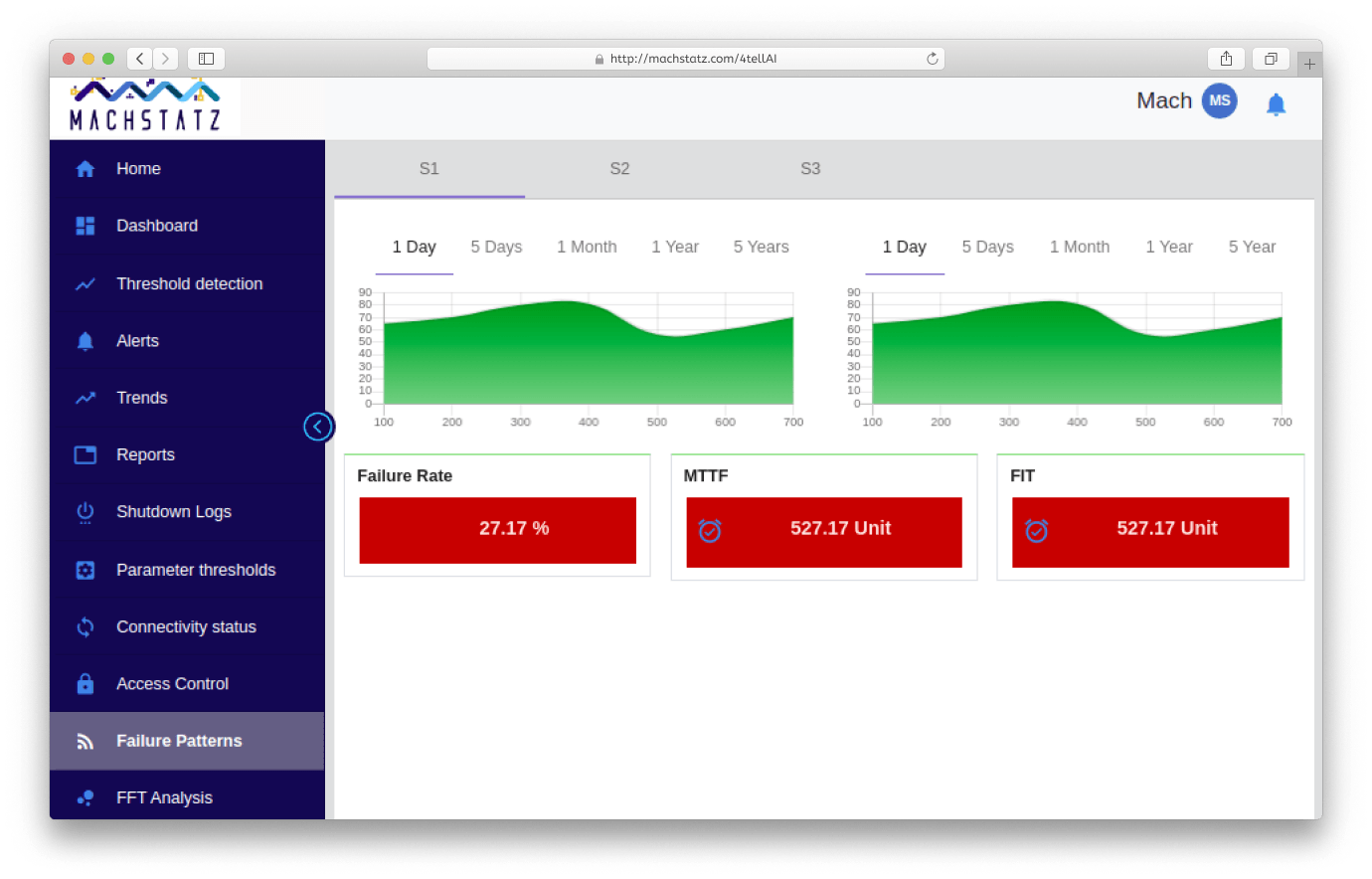Open the Dashboard grid icon
The image size is (1372, 879).
[x=86, y=226]
